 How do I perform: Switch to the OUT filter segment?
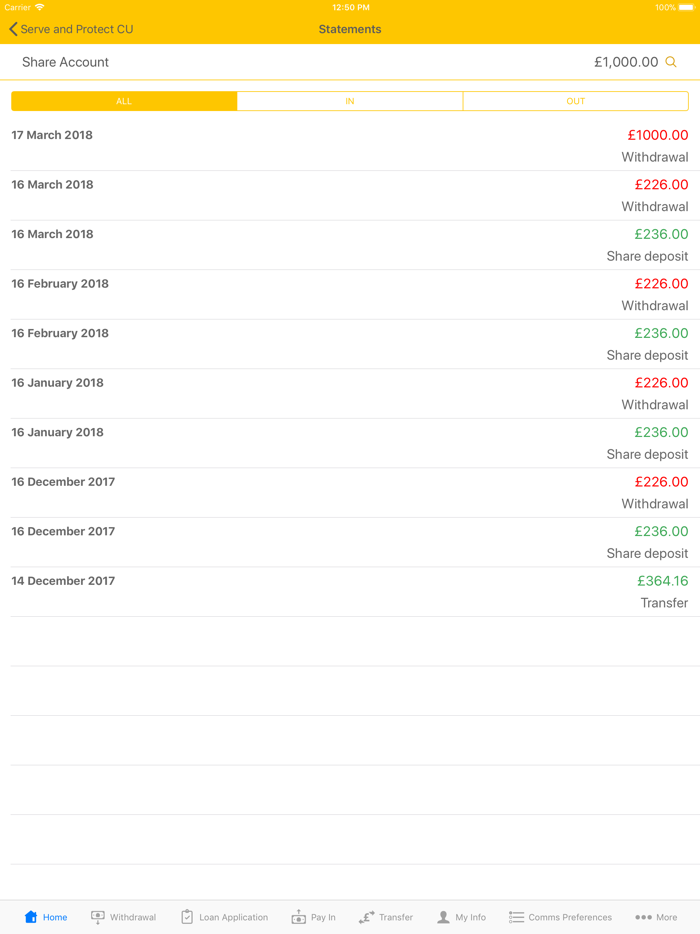click(575, 101)
